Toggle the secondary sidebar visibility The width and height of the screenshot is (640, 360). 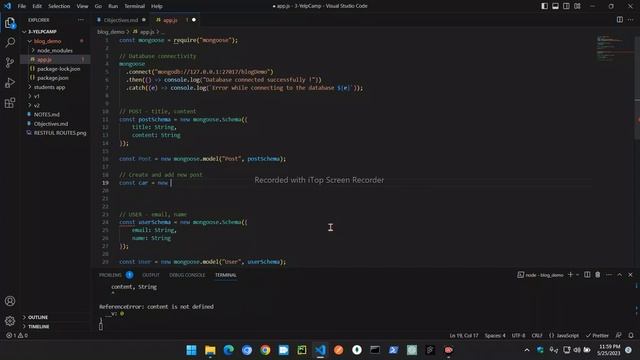point(567,6)
